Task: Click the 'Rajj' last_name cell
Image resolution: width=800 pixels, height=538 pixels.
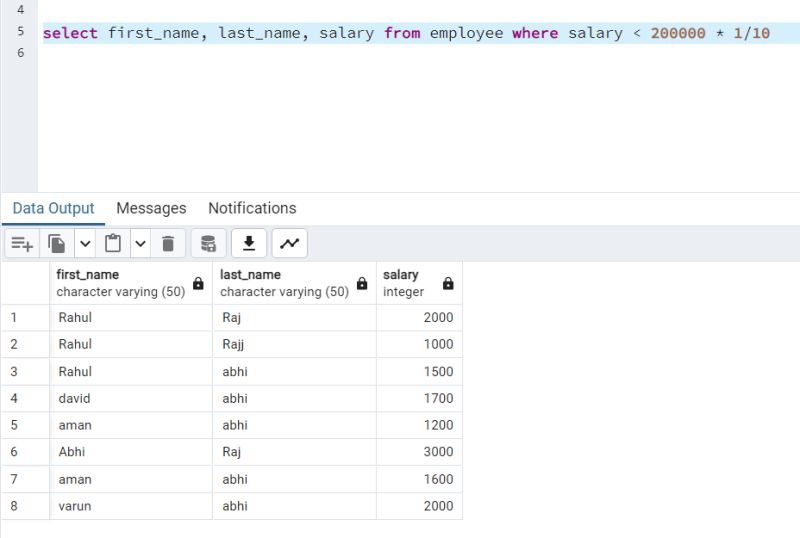Action: [294, 345]
